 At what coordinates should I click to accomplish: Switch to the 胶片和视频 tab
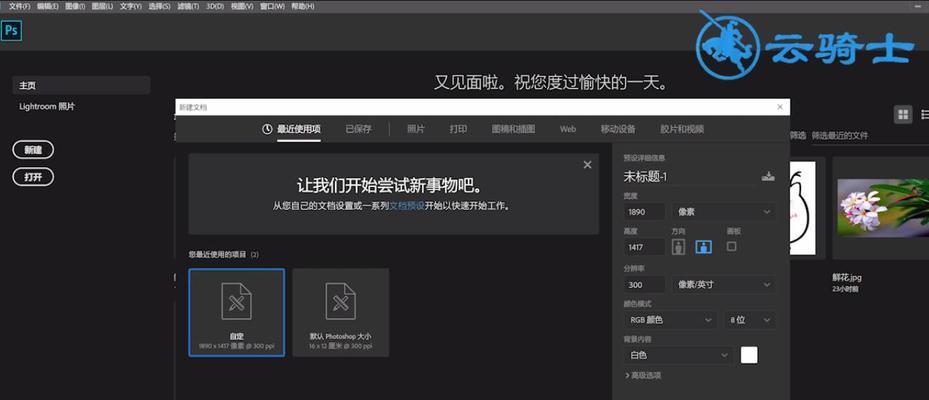pos(682,129)
